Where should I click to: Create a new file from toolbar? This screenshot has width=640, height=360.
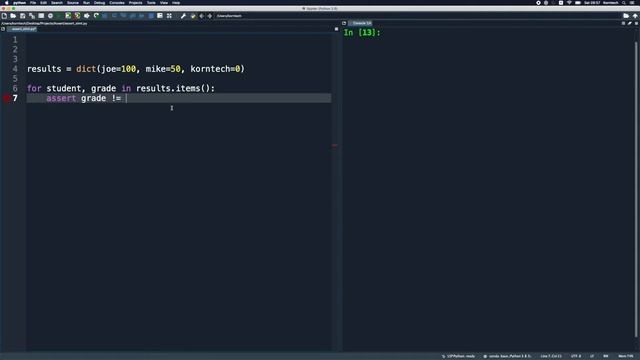pos(4,16)
